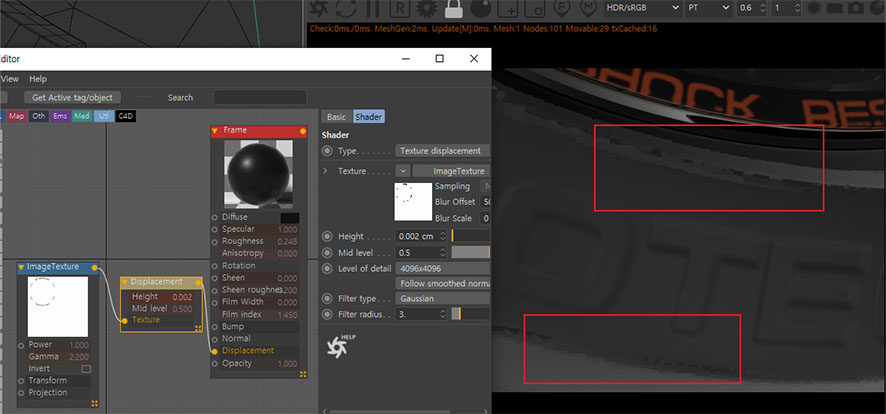Open the Help menu
The height and width of the screenshot is (414, 886).
(x=38, y=78)
